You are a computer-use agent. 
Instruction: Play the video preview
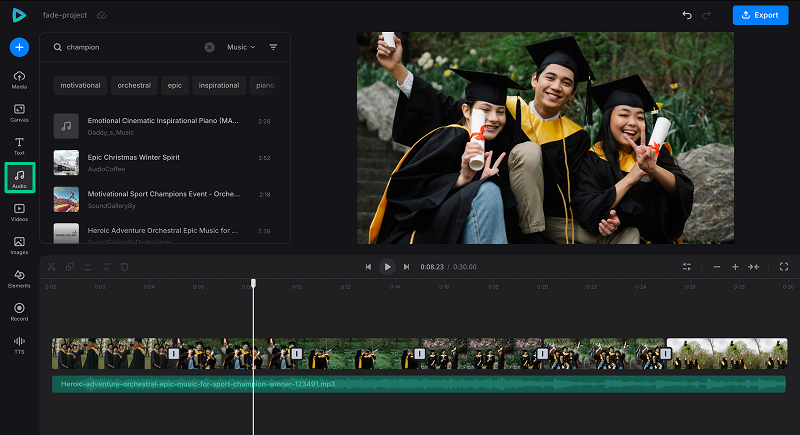tap(387, 267)
